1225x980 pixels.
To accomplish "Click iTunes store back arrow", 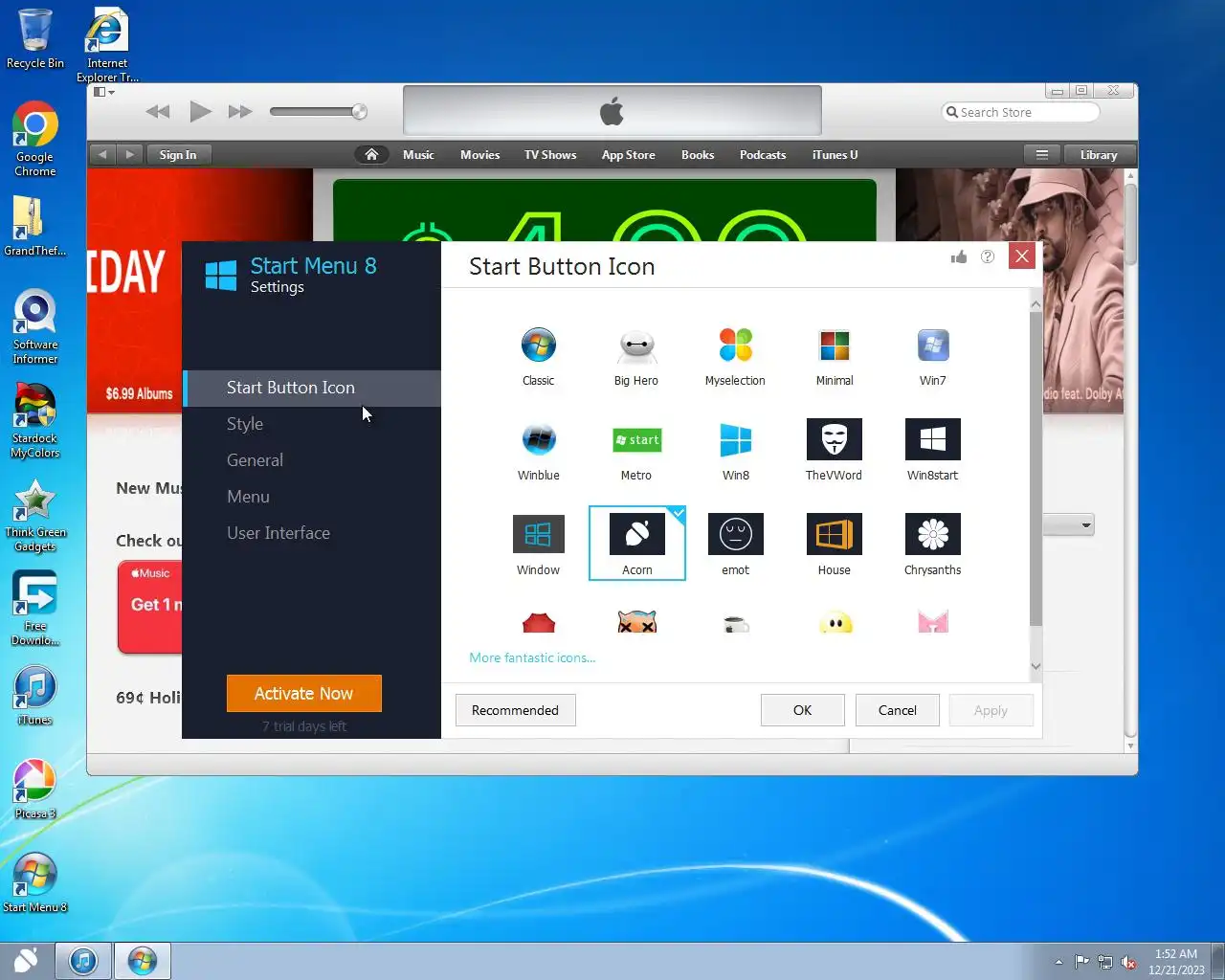I will coord(102,155).
